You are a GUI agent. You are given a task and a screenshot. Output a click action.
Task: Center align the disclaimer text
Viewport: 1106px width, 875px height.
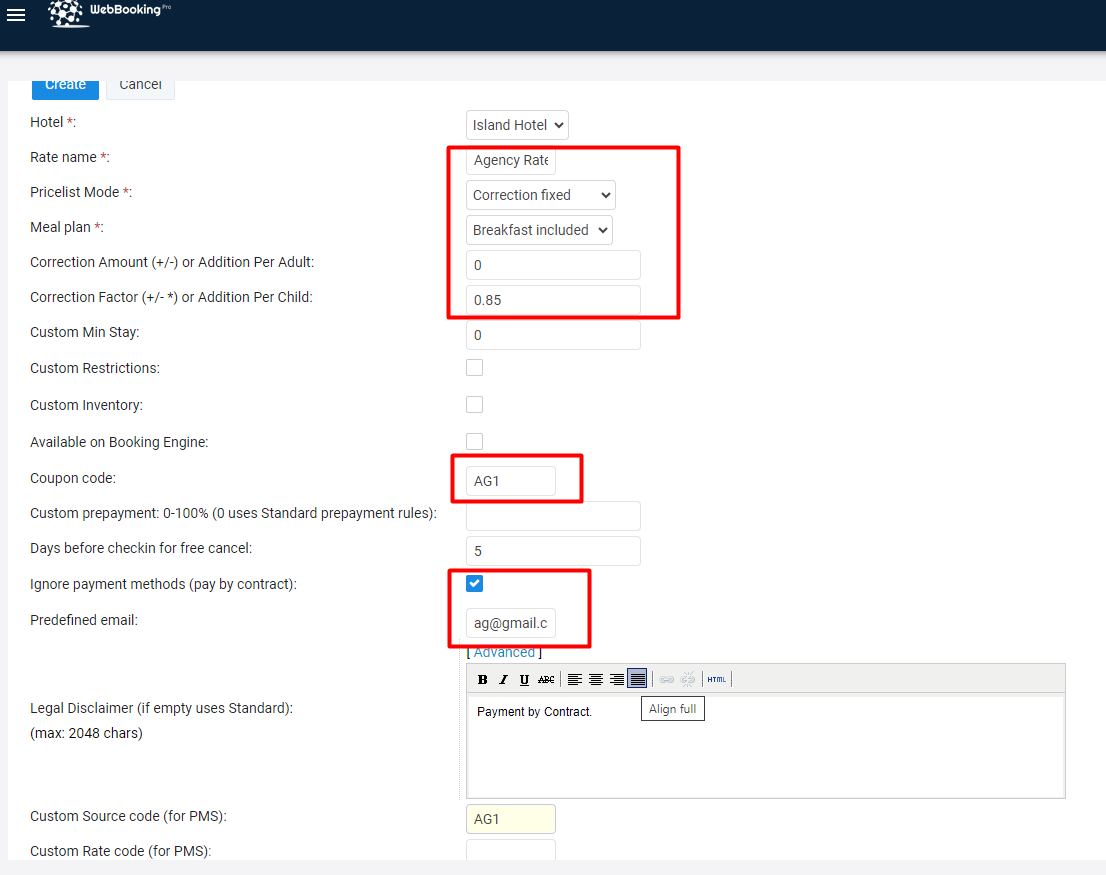pyautogui.click(x=596, y=680)
